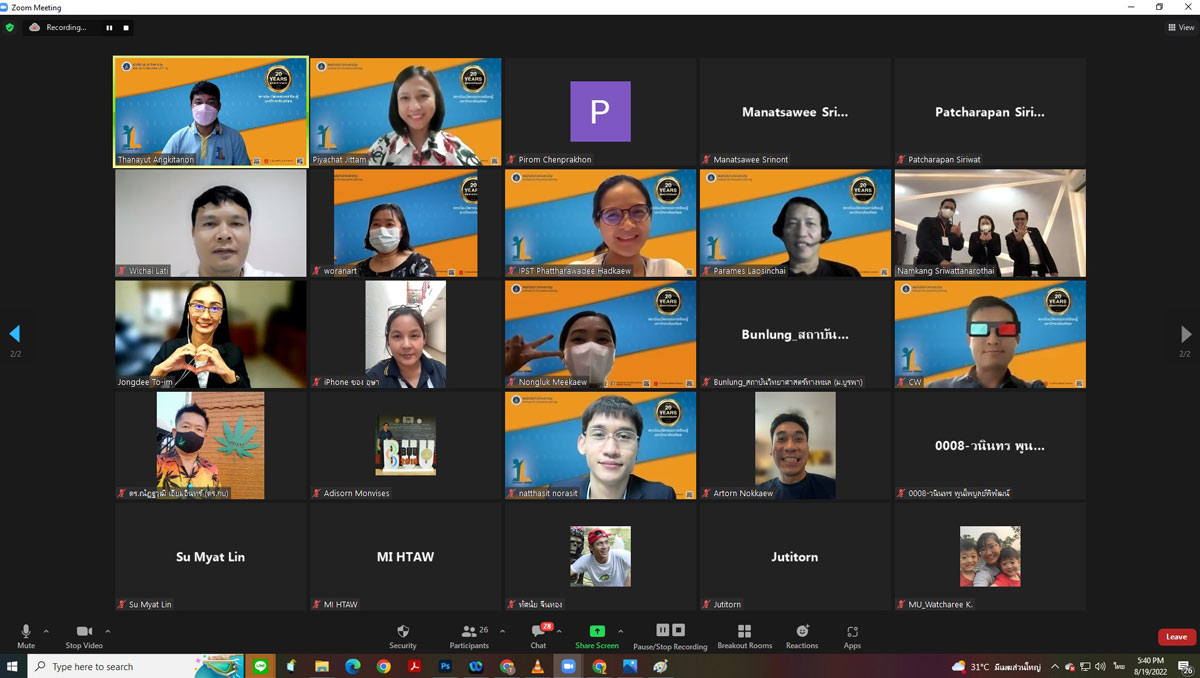Open the Reactions picker
Screen dimensions: 1200x678
coord(802,636)
